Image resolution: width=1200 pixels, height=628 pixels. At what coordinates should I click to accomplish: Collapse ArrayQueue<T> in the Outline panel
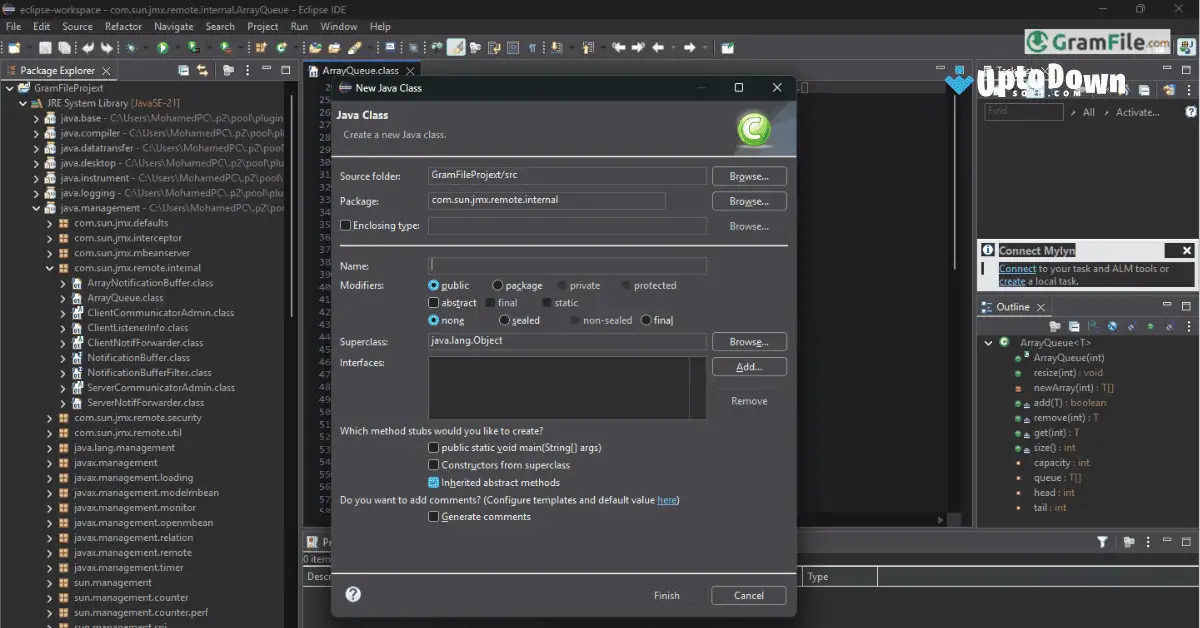(988, 342)
